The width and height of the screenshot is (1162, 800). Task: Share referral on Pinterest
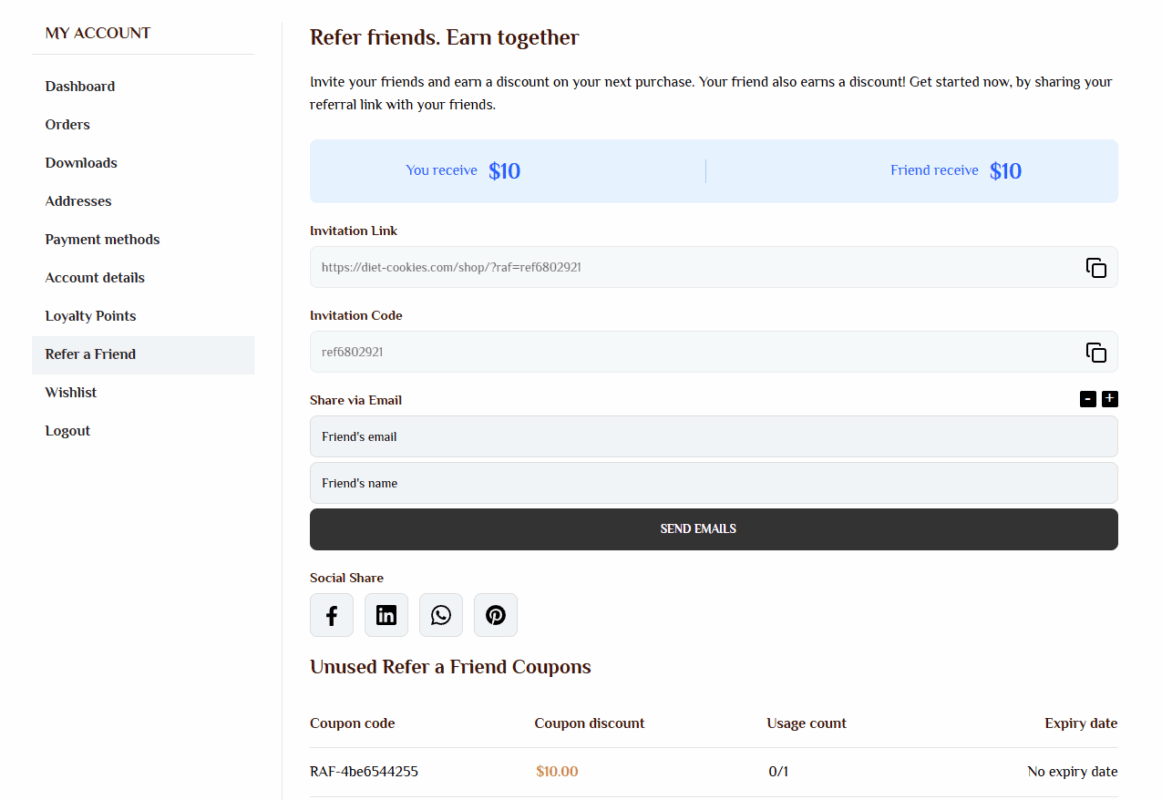(495, 616)
